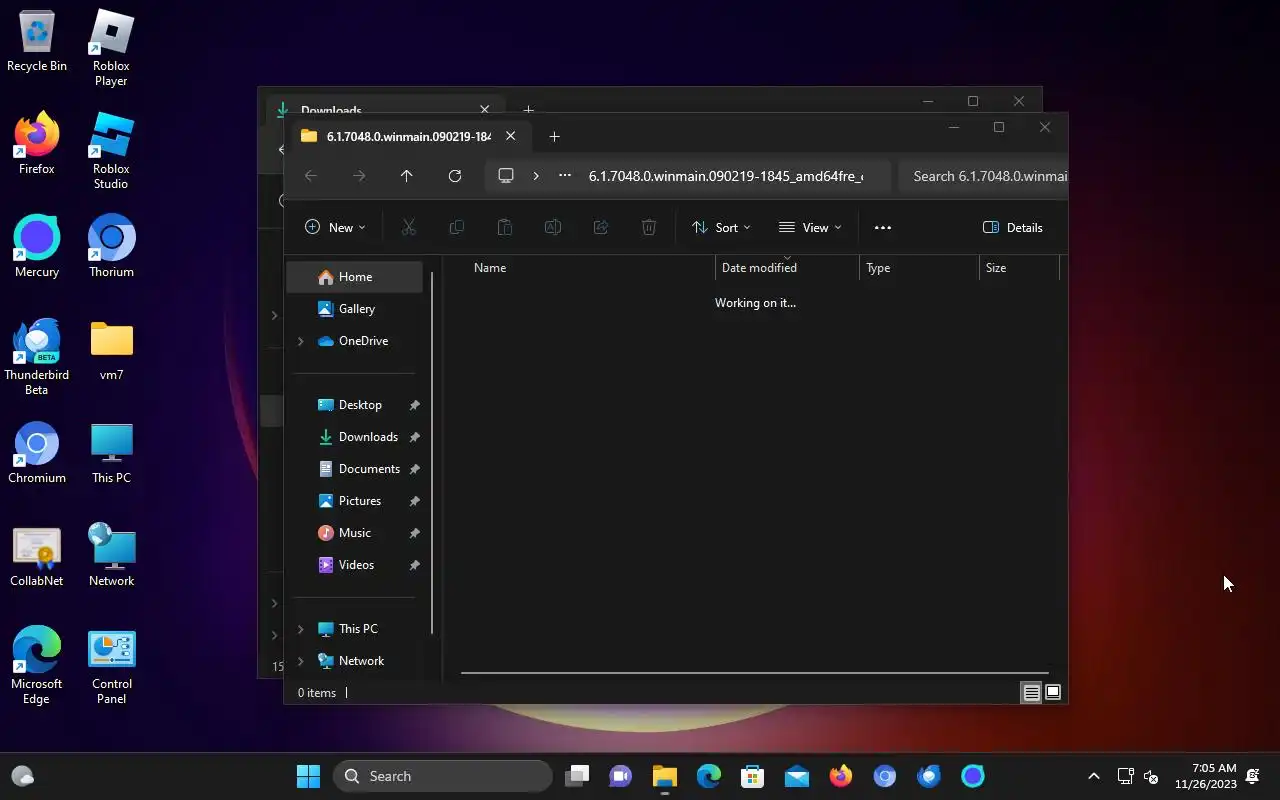Click the Share icon in Explorer toolbar

point(600,228)
